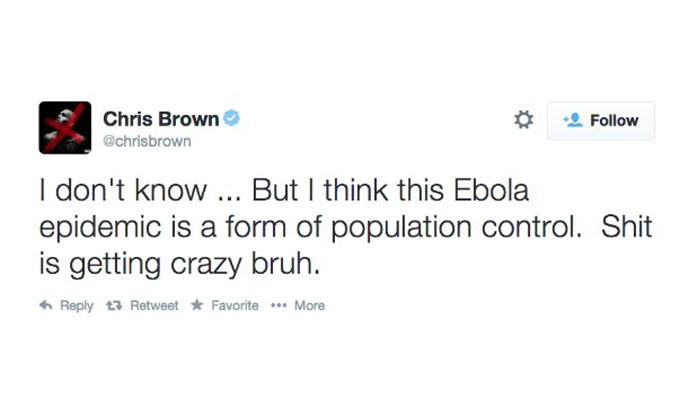Open Chris Brown's profile picture
This screenshot has height=400, width=680.
pos(65,128)
